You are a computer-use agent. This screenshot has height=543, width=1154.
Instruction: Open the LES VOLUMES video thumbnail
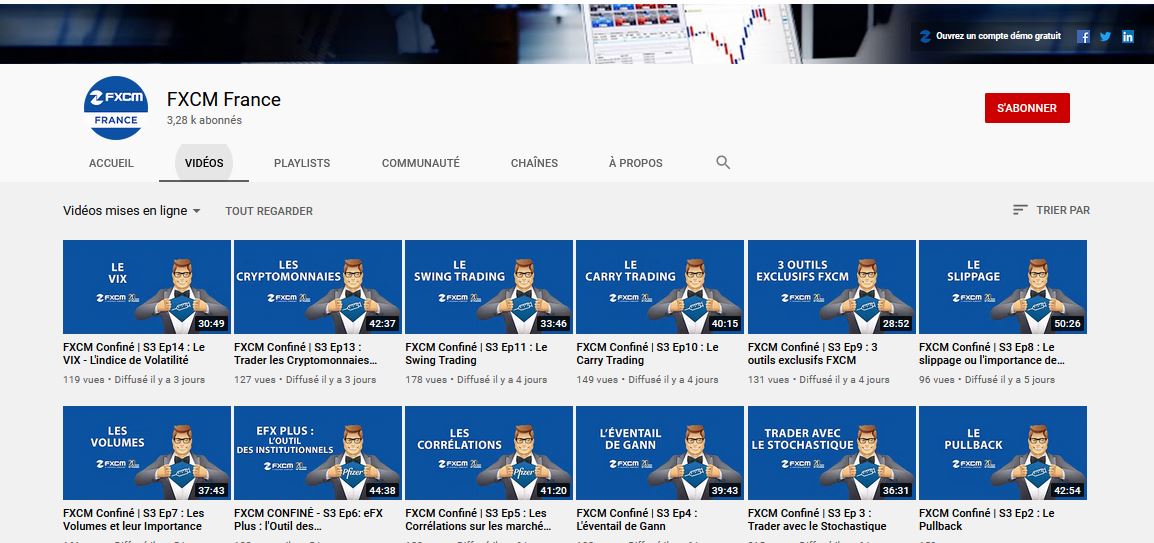[x=146, y=453]
